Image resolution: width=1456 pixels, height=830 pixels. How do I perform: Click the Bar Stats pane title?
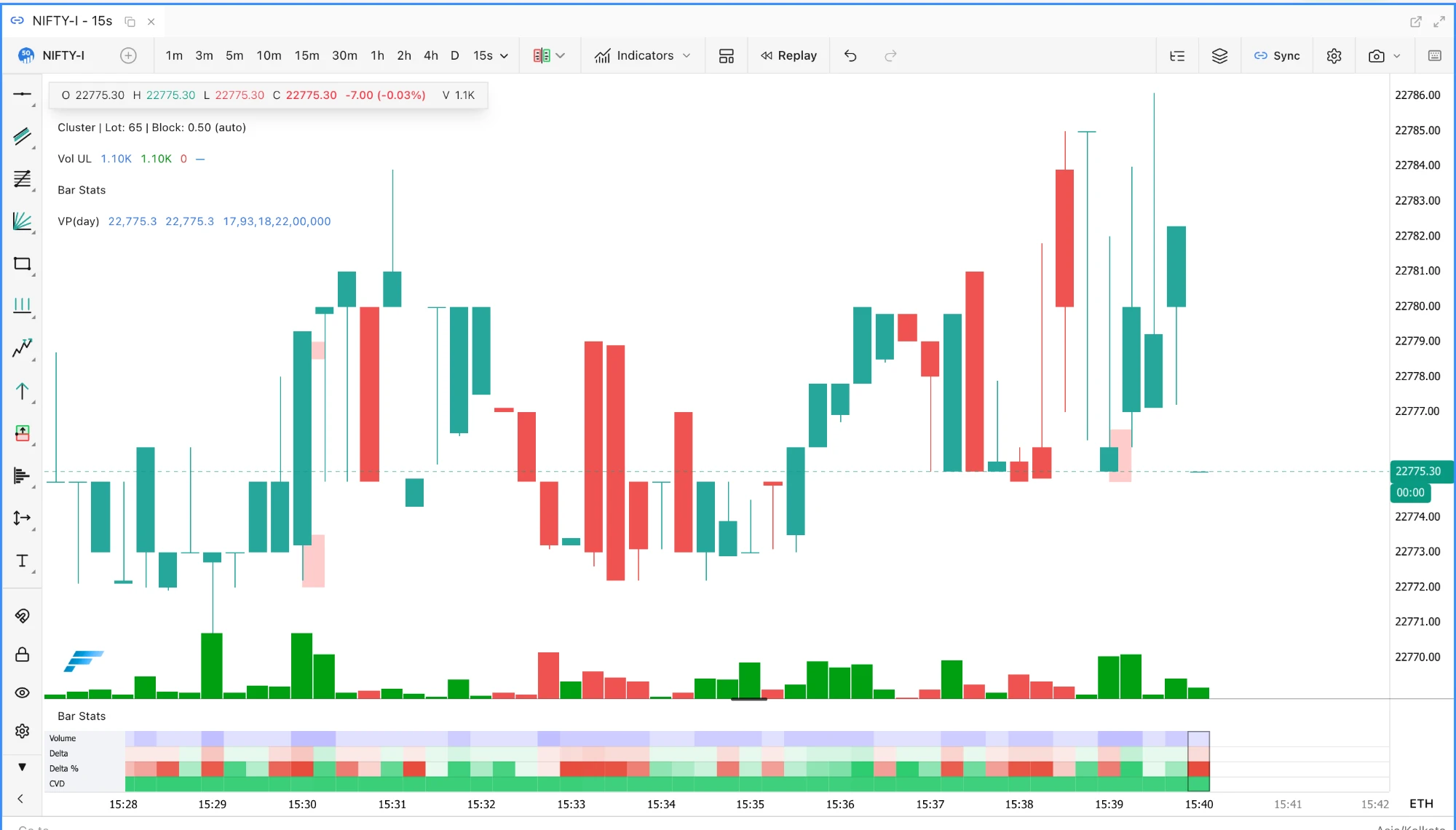coord(82,716)
